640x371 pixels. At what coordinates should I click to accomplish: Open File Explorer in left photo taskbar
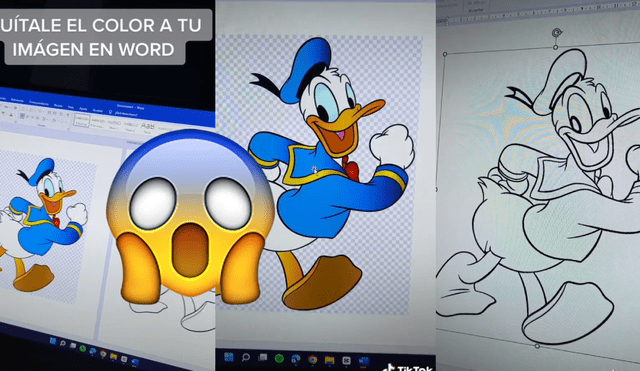point(113,357)
